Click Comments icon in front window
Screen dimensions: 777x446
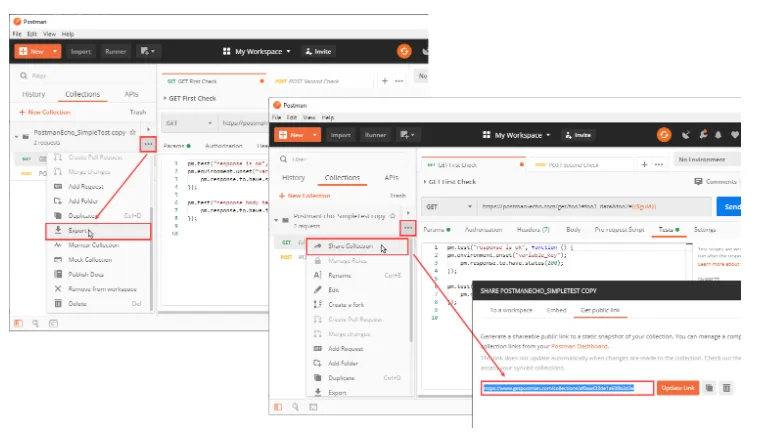pyautogui.click(x=698, y=182)
